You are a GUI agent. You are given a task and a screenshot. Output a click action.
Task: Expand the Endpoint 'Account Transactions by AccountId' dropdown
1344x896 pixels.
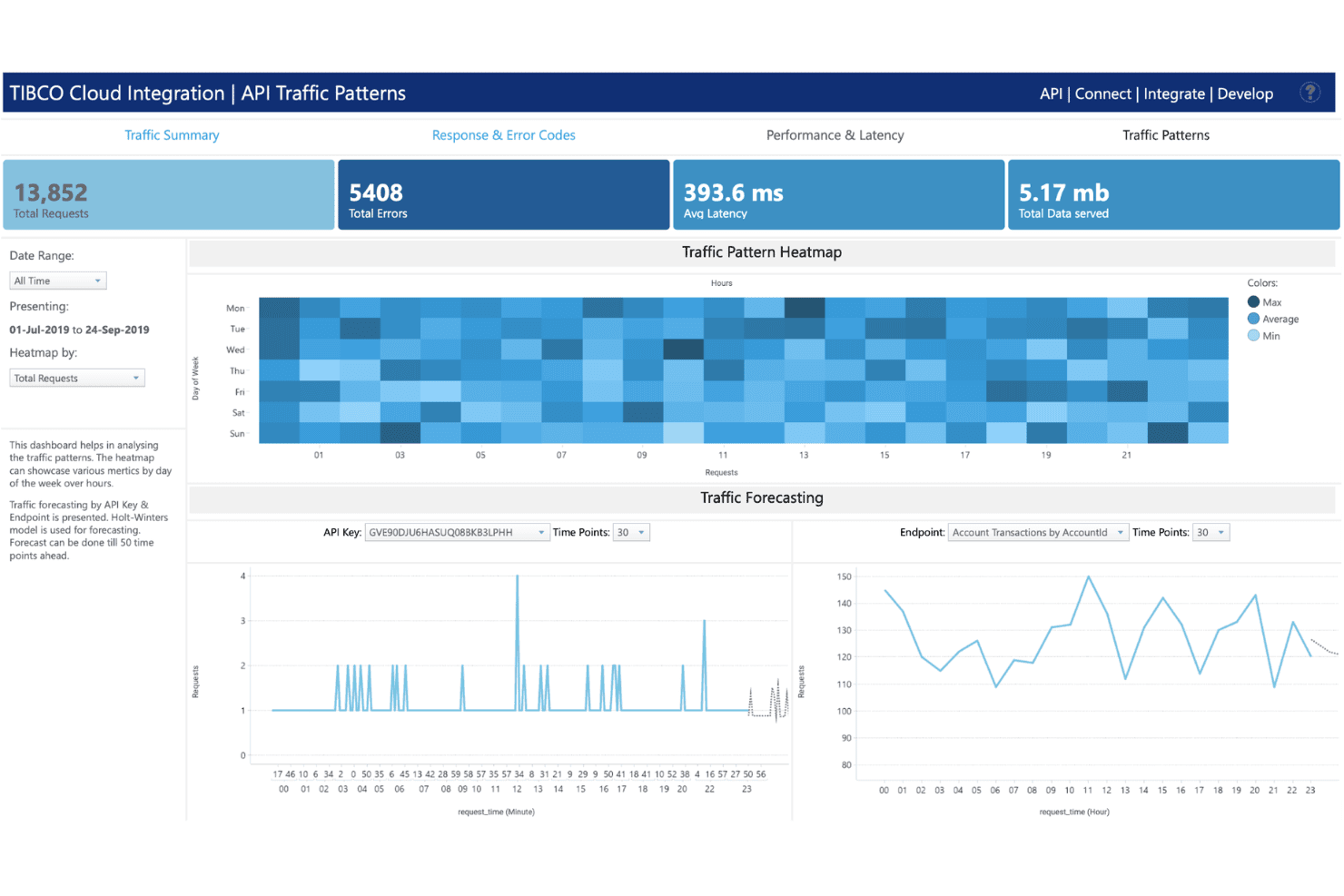1038,533
